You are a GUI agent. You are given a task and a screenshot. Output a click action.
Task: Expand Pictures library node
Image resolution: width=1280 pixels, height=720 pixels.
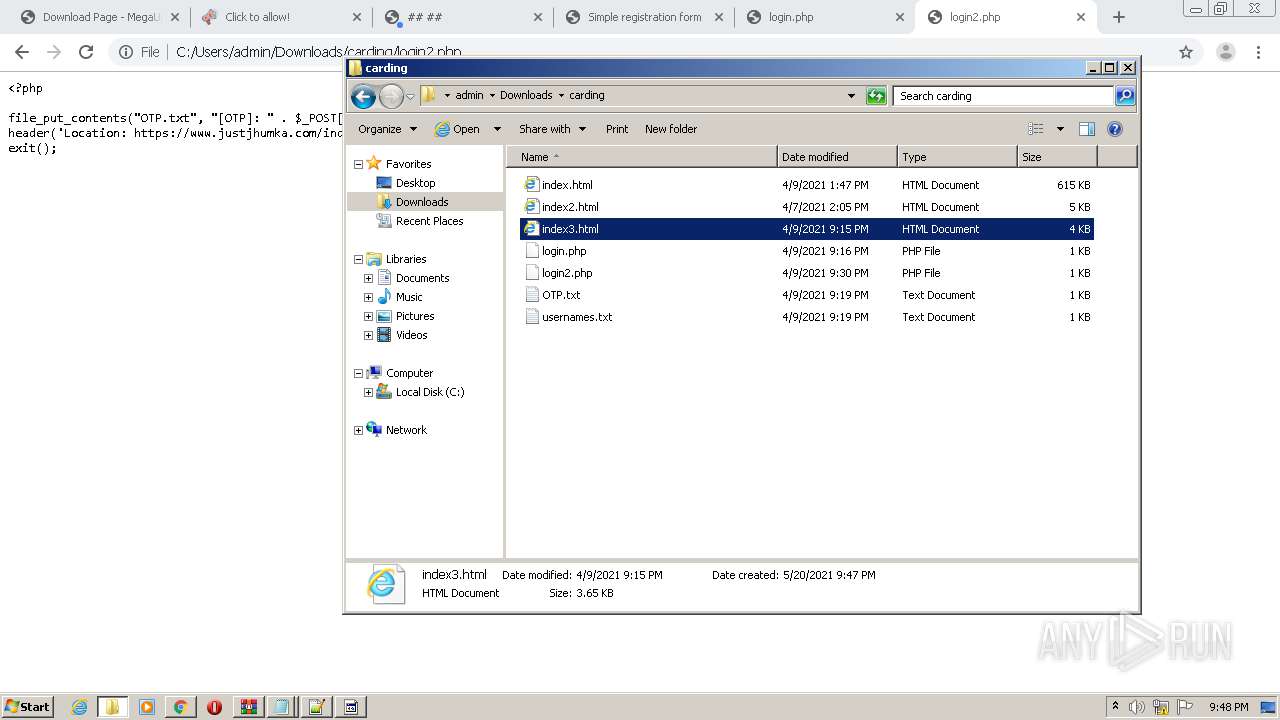coord(368,316)
